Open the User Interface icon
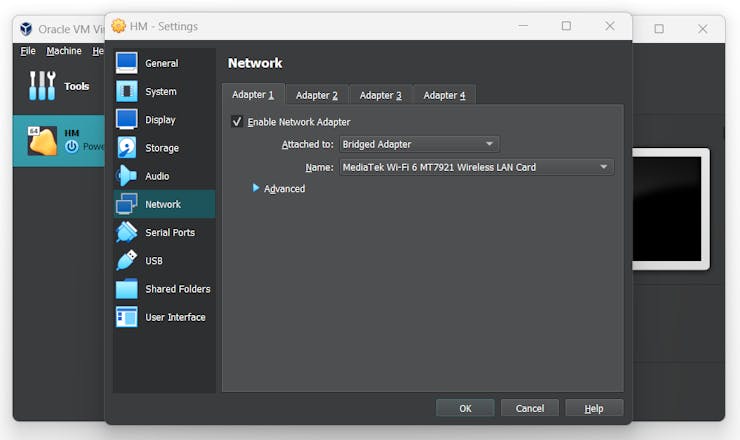 (x=127, y=317)
